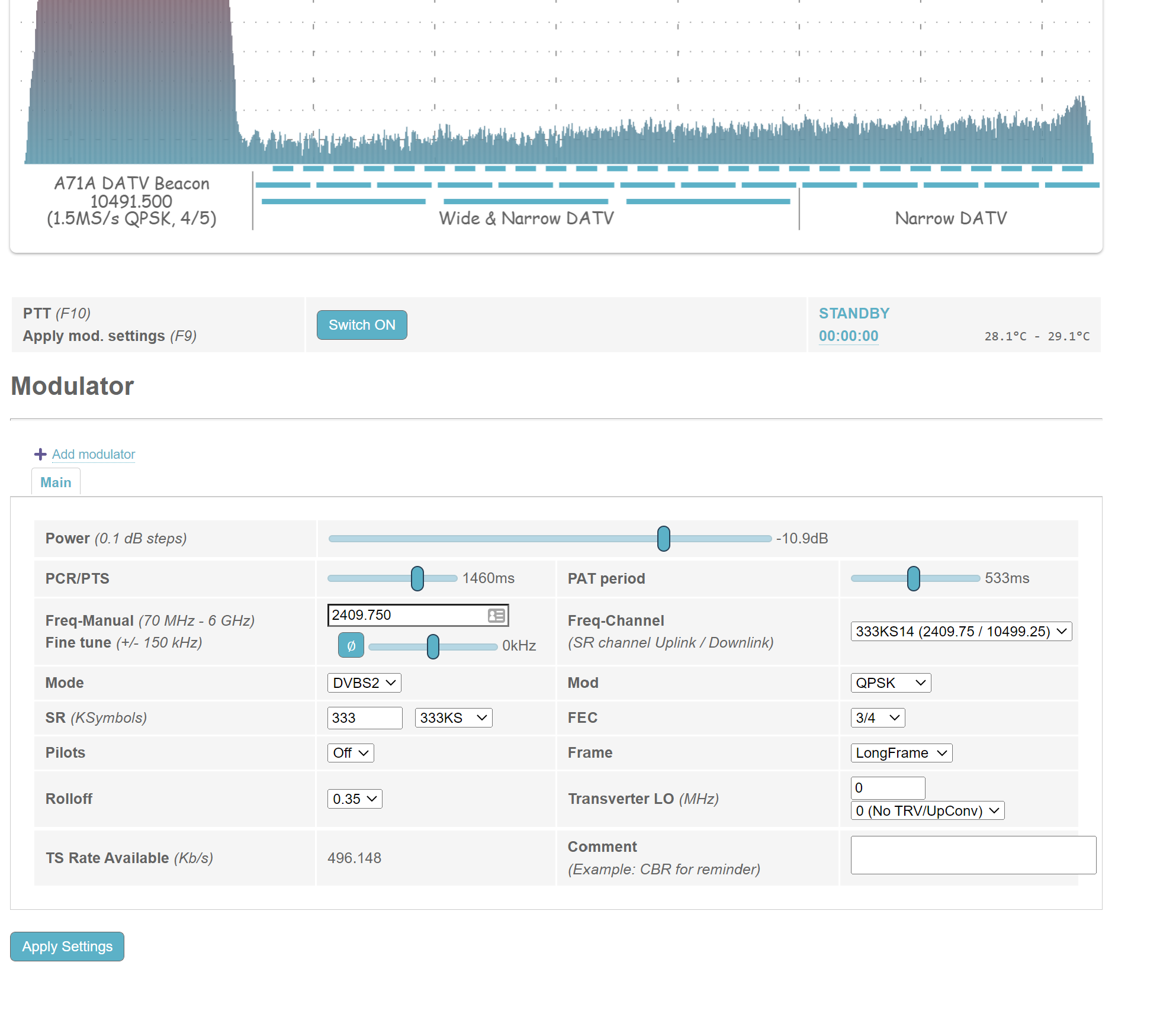
Task: Open the Rolloff 0.35 dropdown
Action: tap(355, 799)
